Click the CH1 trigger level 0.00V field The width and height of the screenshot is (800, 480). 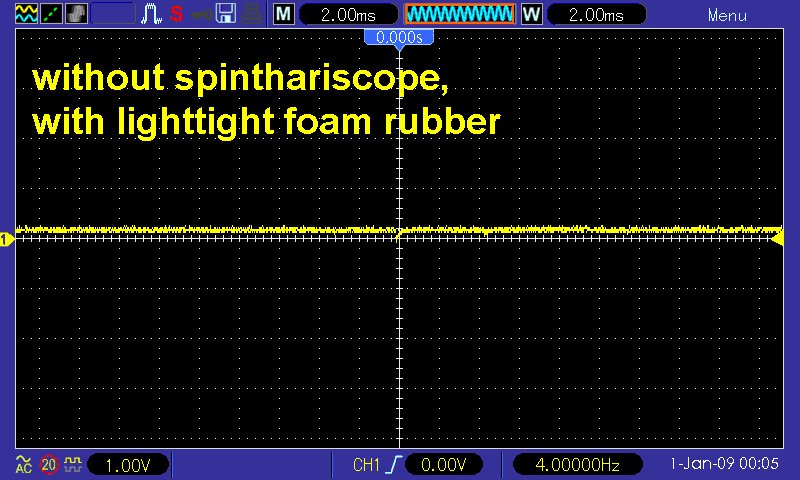[440, 465]
